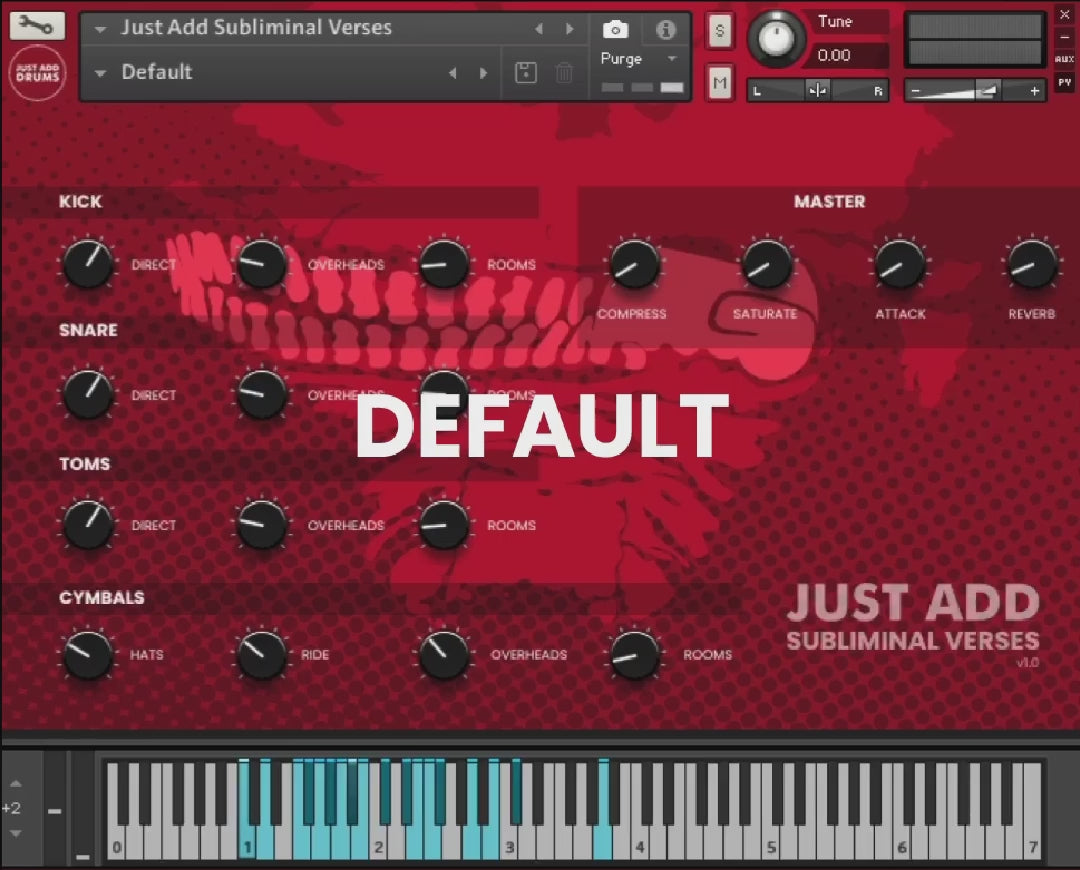This screenshot has height=870, width=1080.
Task: Click the Master Reverb knob
Action: (1032, 265)
